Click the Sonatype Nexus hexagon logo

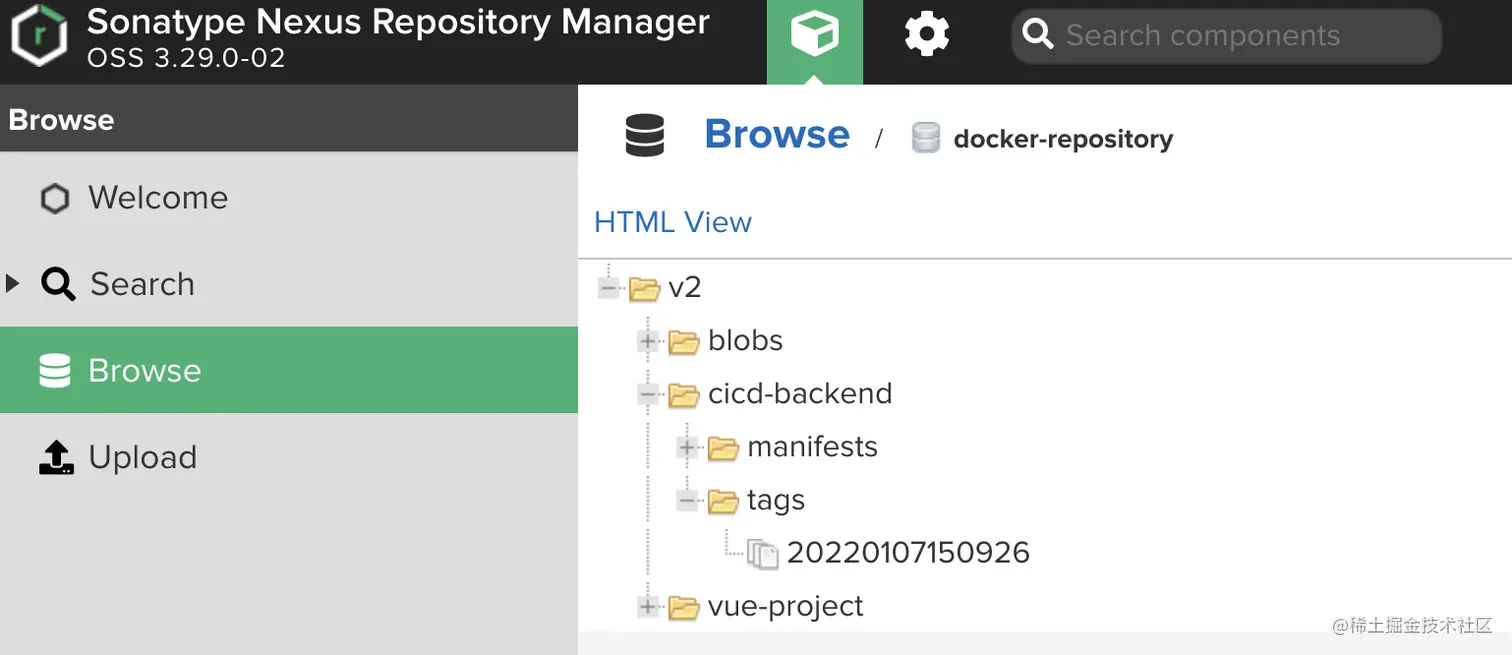pyautogui.click(x=39, y=38)
